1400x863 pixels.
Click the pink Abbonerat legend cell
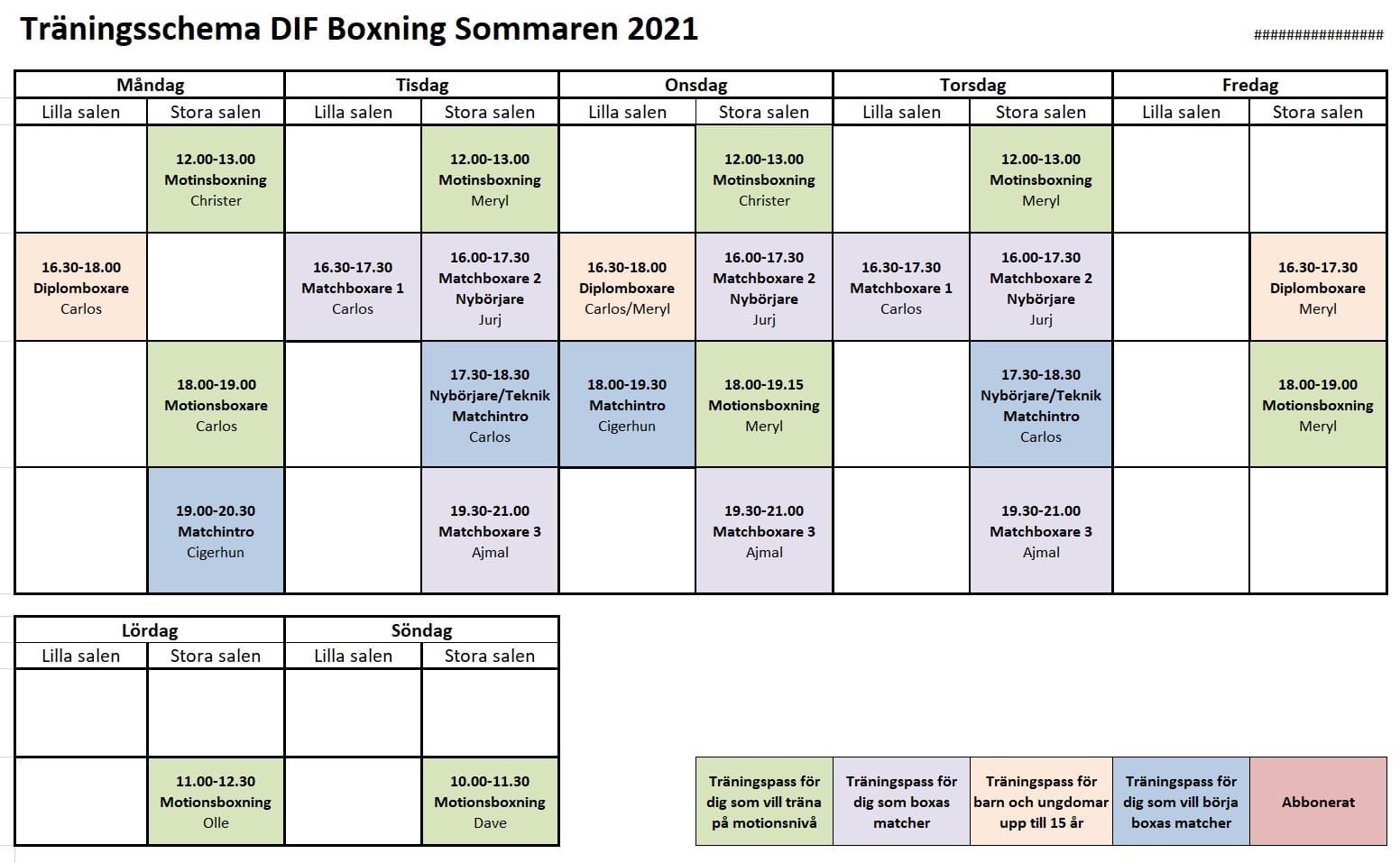click(x=1318, y=802)
